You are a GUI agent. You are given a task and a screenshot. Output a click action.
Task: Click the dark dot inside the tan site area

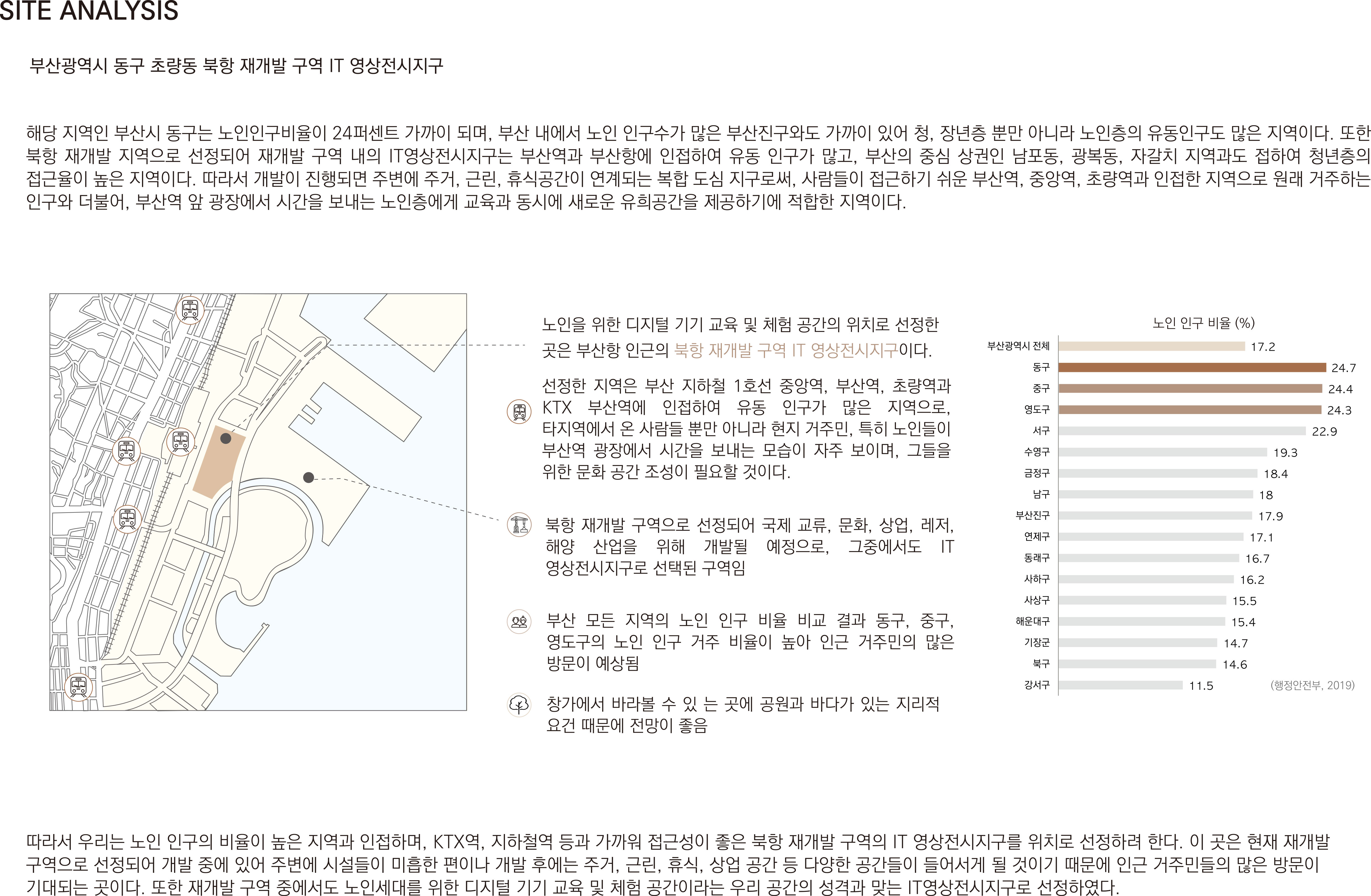pyautogui.click(x=226, y=439)
